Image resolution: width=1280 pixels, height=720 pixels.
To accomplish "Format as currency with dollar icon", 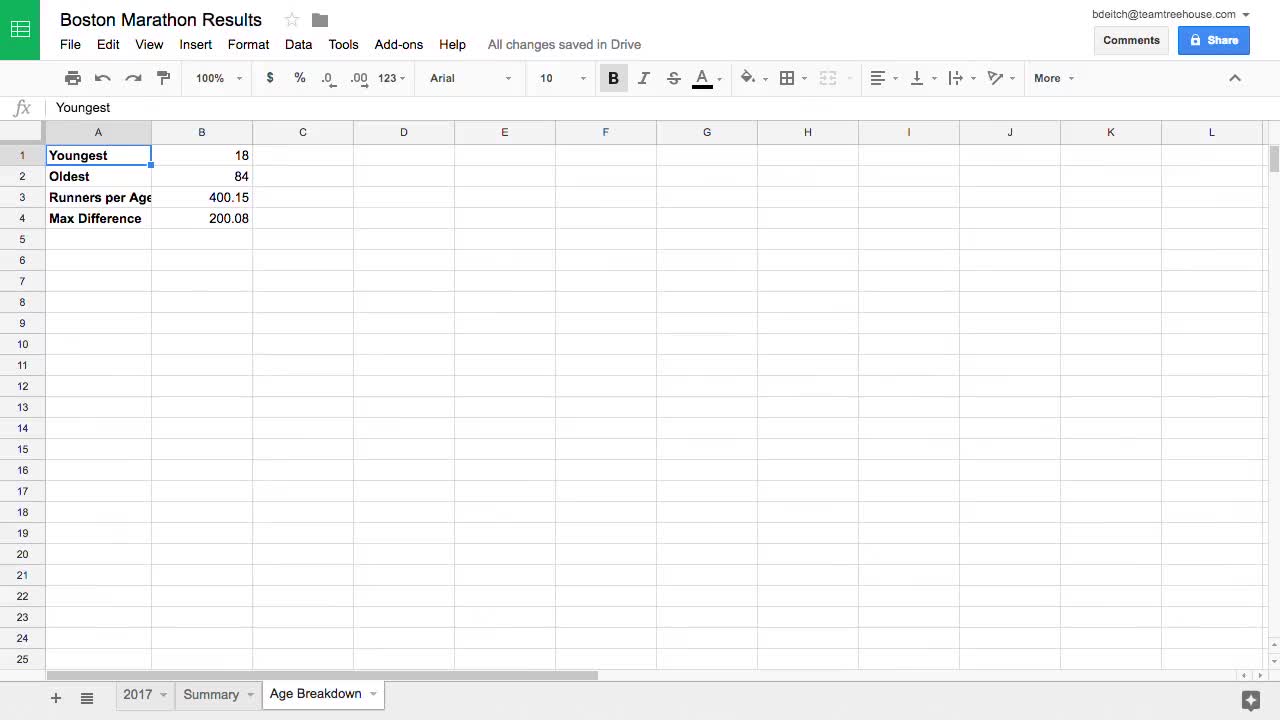I will tap(270, 78).
